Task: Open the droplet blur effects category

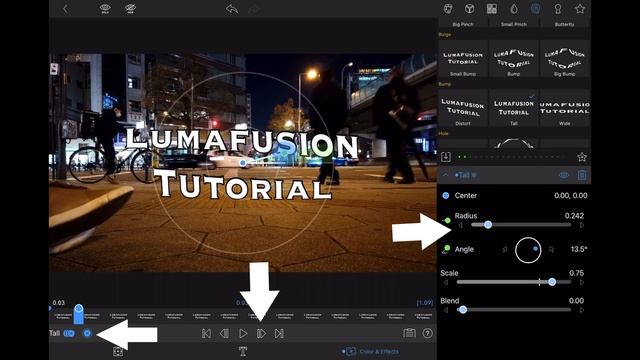Action: point(514,9)
